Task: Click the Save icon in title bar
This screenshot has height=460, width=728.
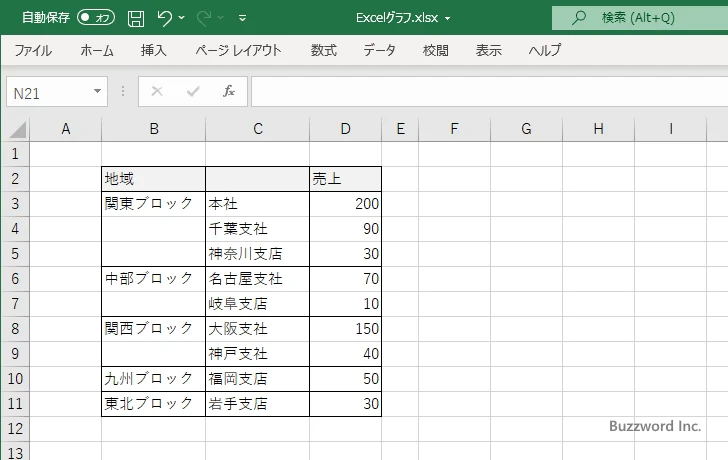Action: (136, 18)
